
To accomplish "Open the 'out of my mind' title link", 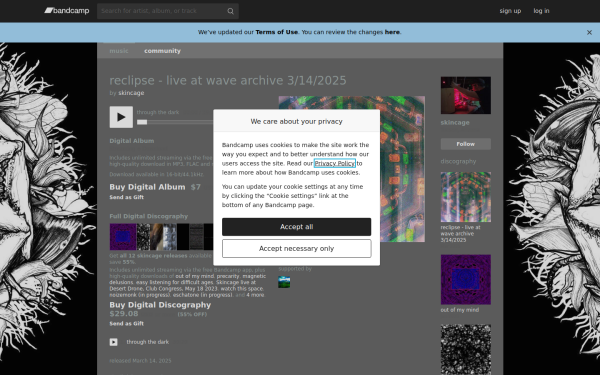I will click(460, 310).
